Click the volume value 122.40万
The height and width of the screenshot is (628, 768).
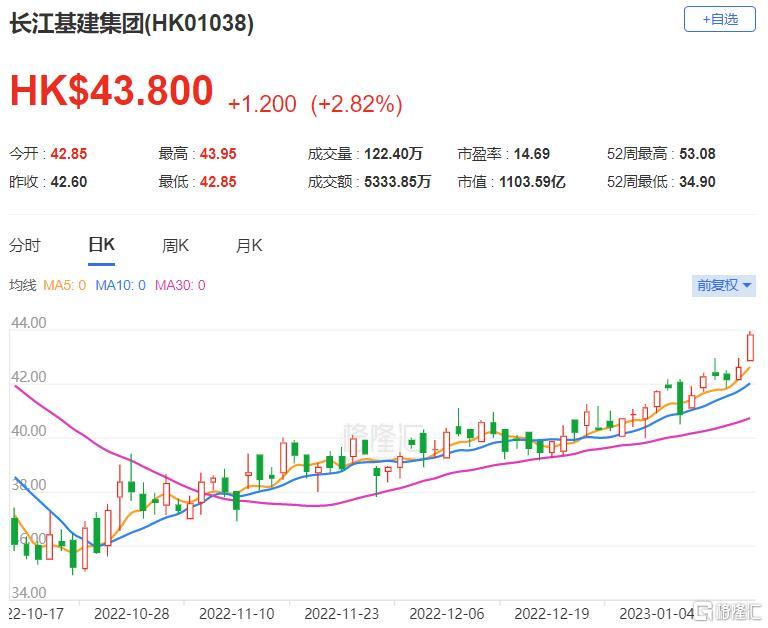click(393, 154)
